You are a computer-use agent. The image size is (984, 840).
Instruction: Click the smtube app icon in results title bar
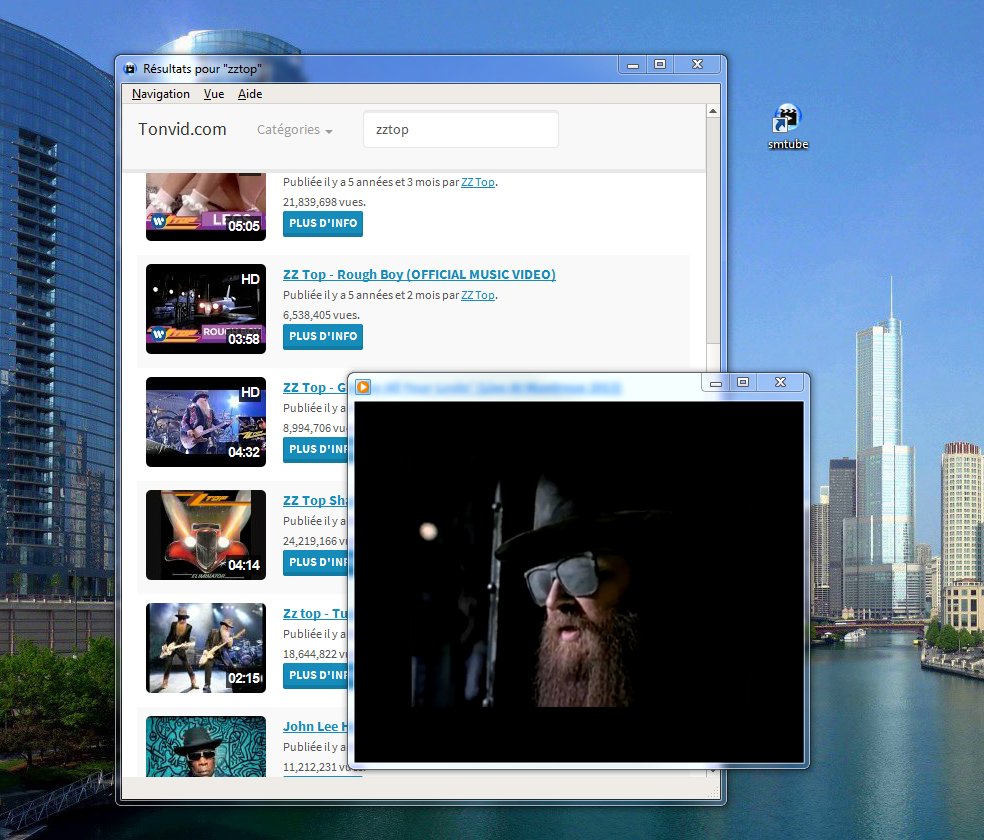(130, 68)
